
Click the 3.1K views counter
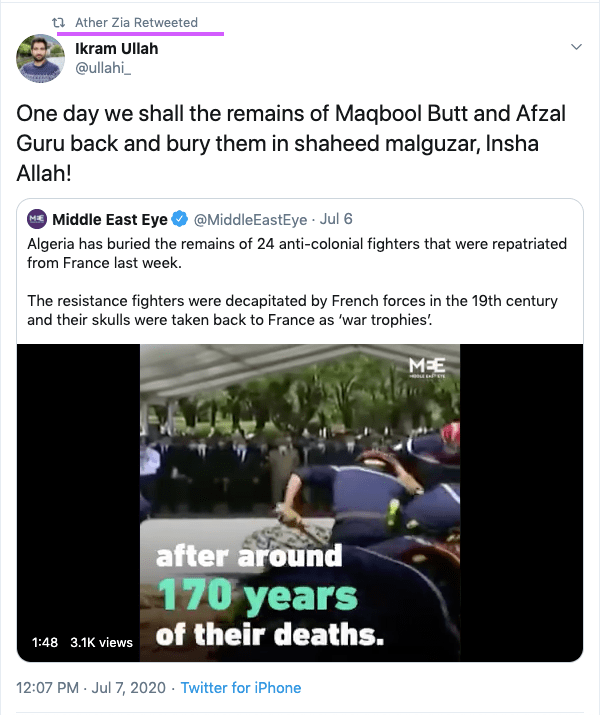(101, 642)
